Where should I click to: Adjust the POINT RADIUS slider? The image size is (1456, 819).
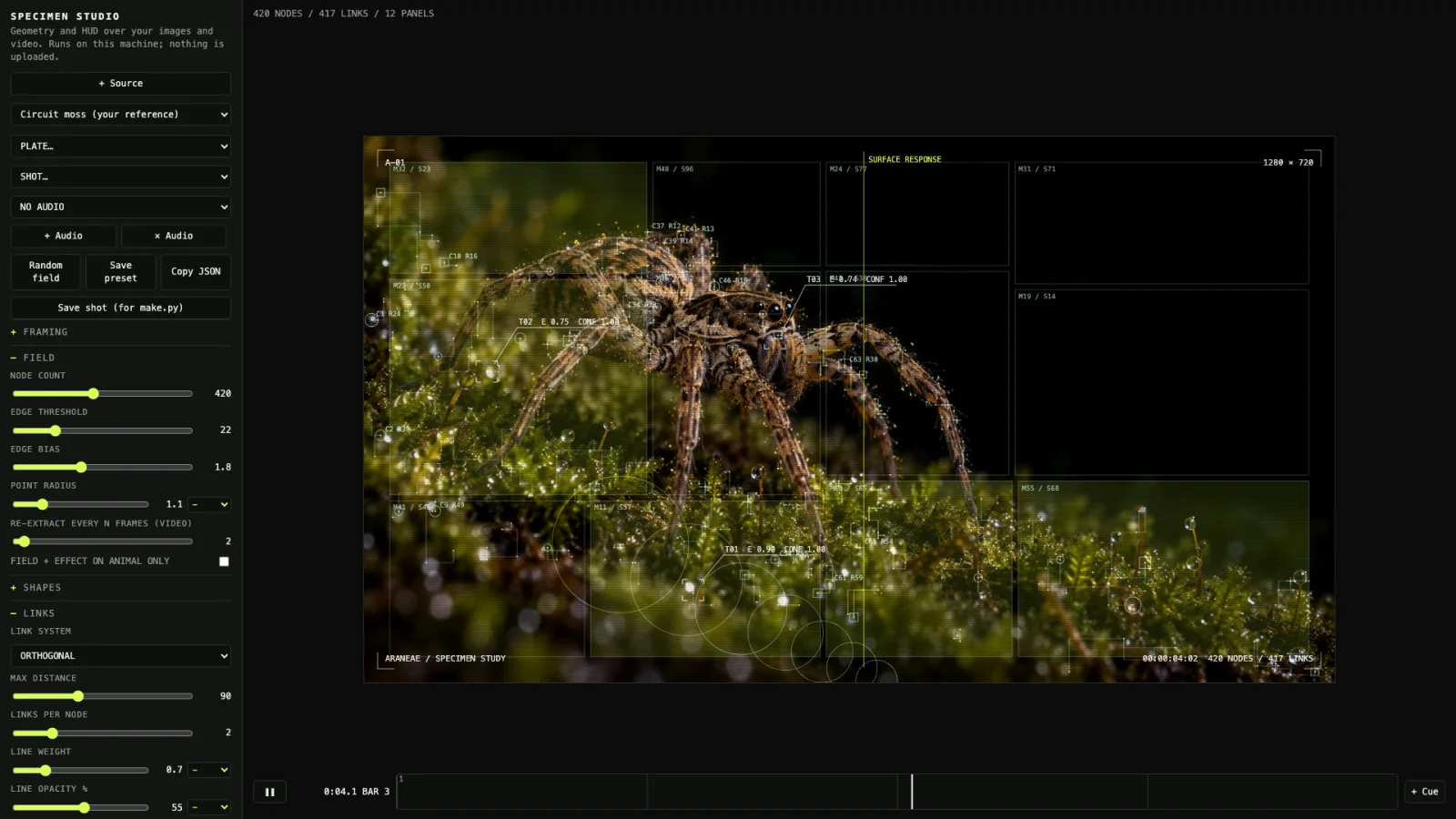click(x=80, y=504)
